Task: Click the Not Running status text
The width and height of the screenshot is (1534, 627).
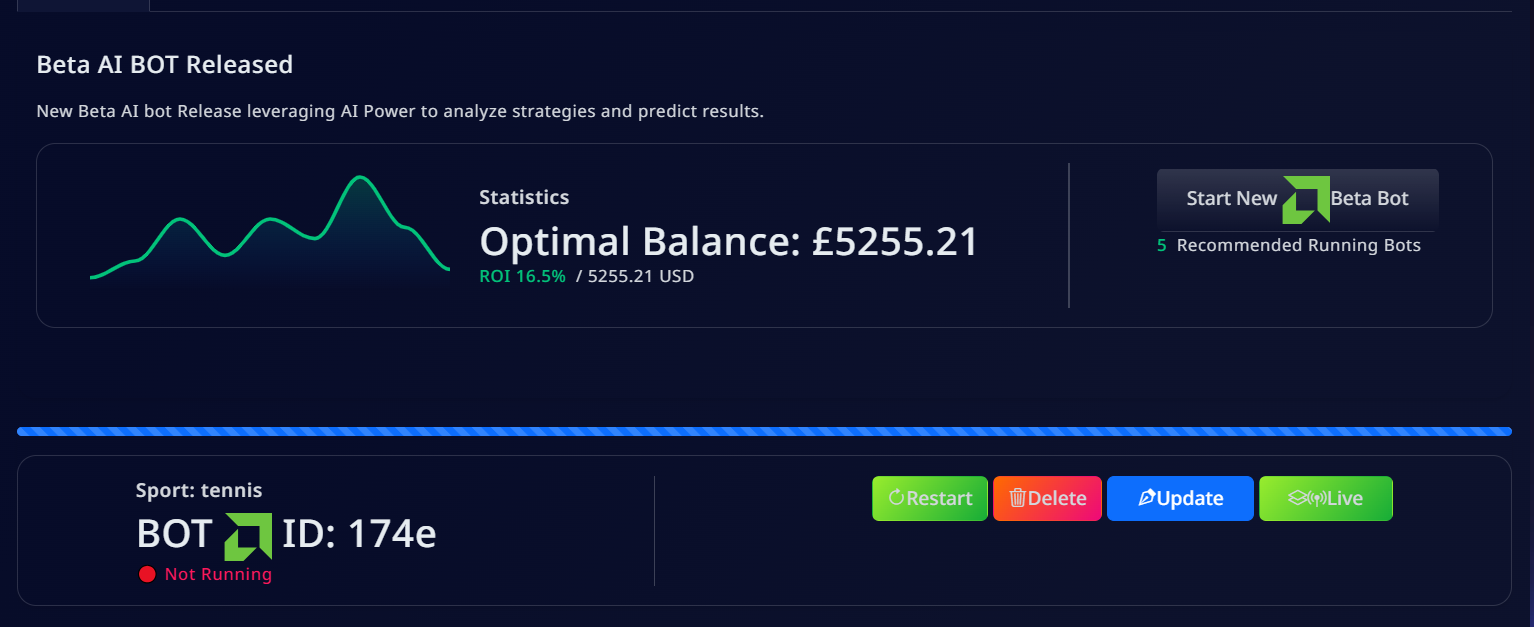Action: pyautogui.click(x=218, y=574)
